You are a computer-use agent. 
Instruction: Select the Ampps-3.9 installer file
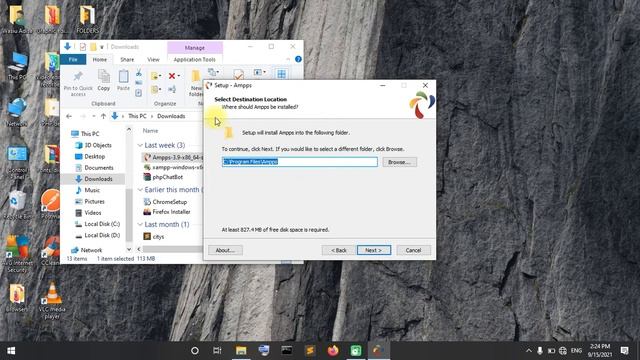click(x=173, y=157)
